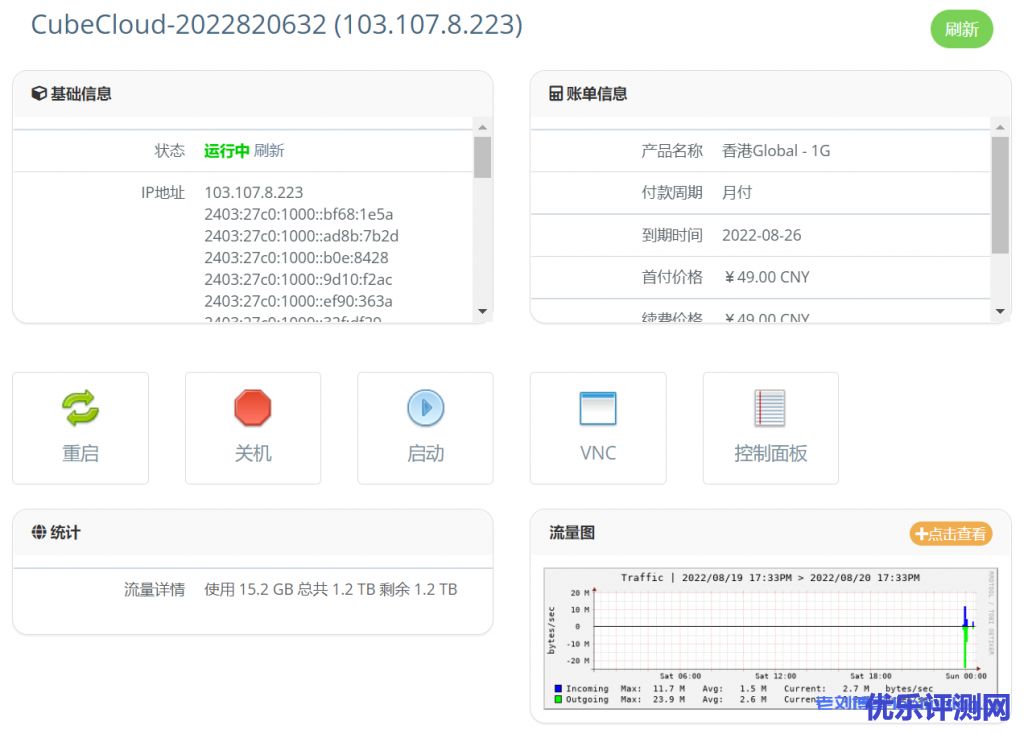Click the expiry date 2022-08-26
The image size is (1024, 734).
coord(761,235)
